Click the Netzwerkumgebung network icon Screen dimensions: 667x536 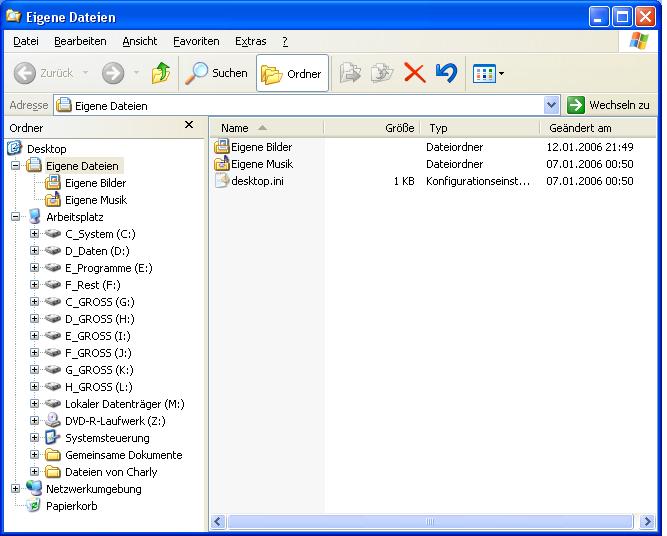point(34,488)
